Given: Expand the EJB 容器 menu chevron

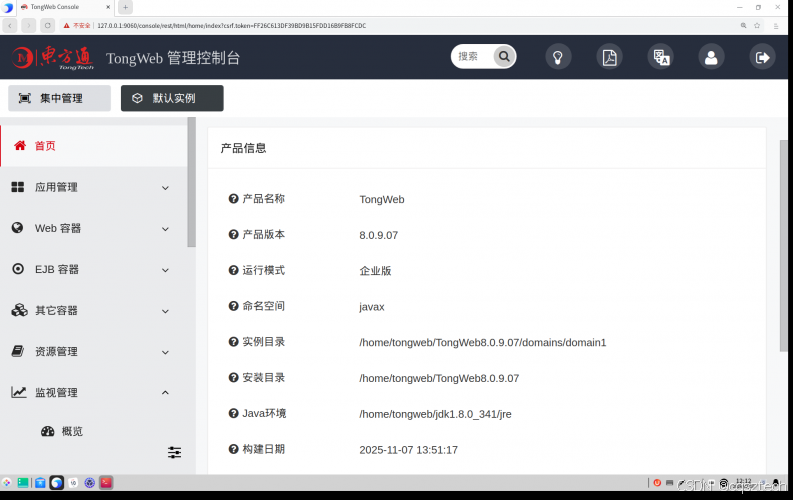Looking at the screenshot, I should [x=165, y=270].
